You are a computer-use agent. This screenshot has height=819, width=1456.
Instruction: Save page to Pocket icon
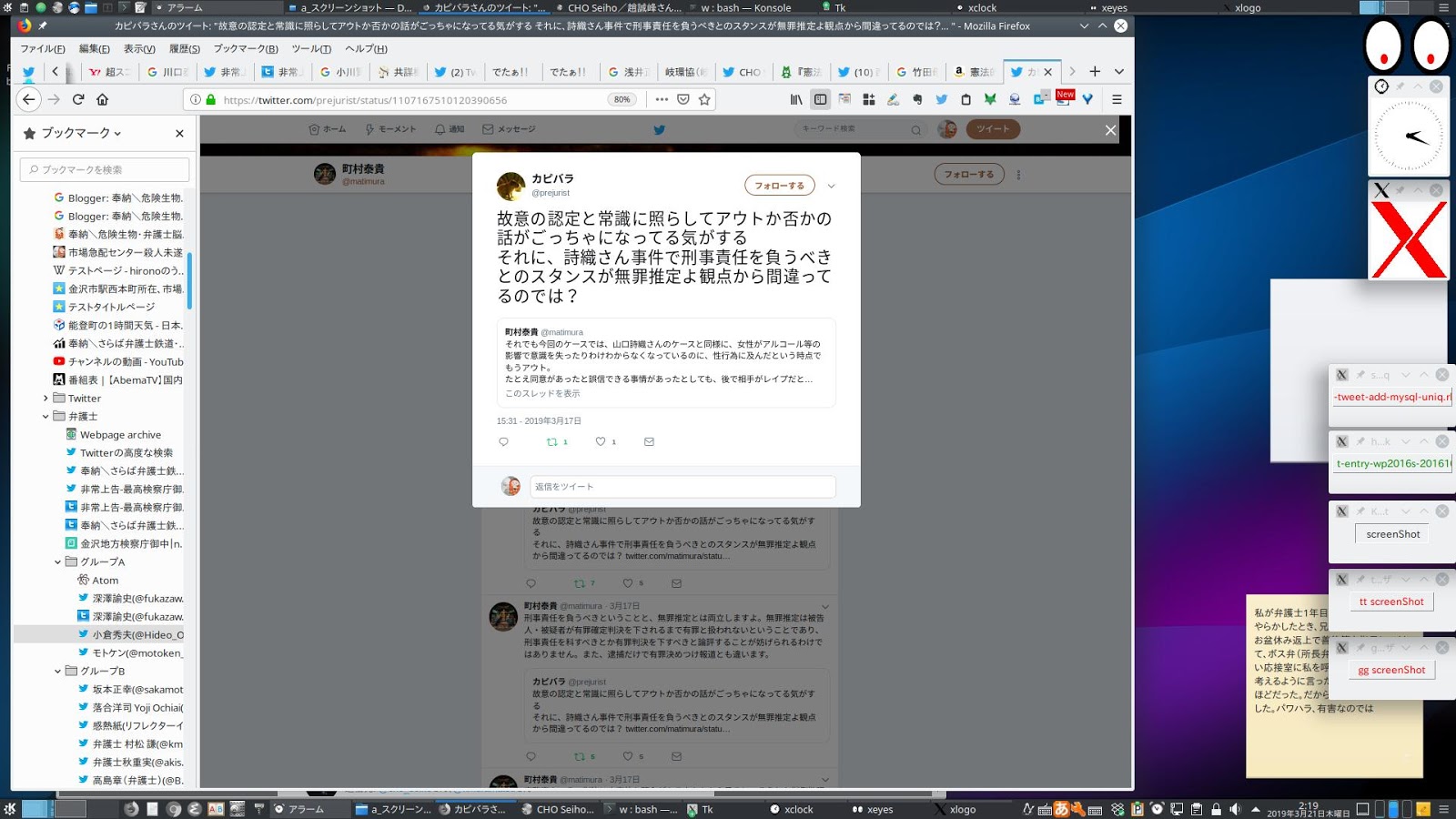click(x=683, y=99)
